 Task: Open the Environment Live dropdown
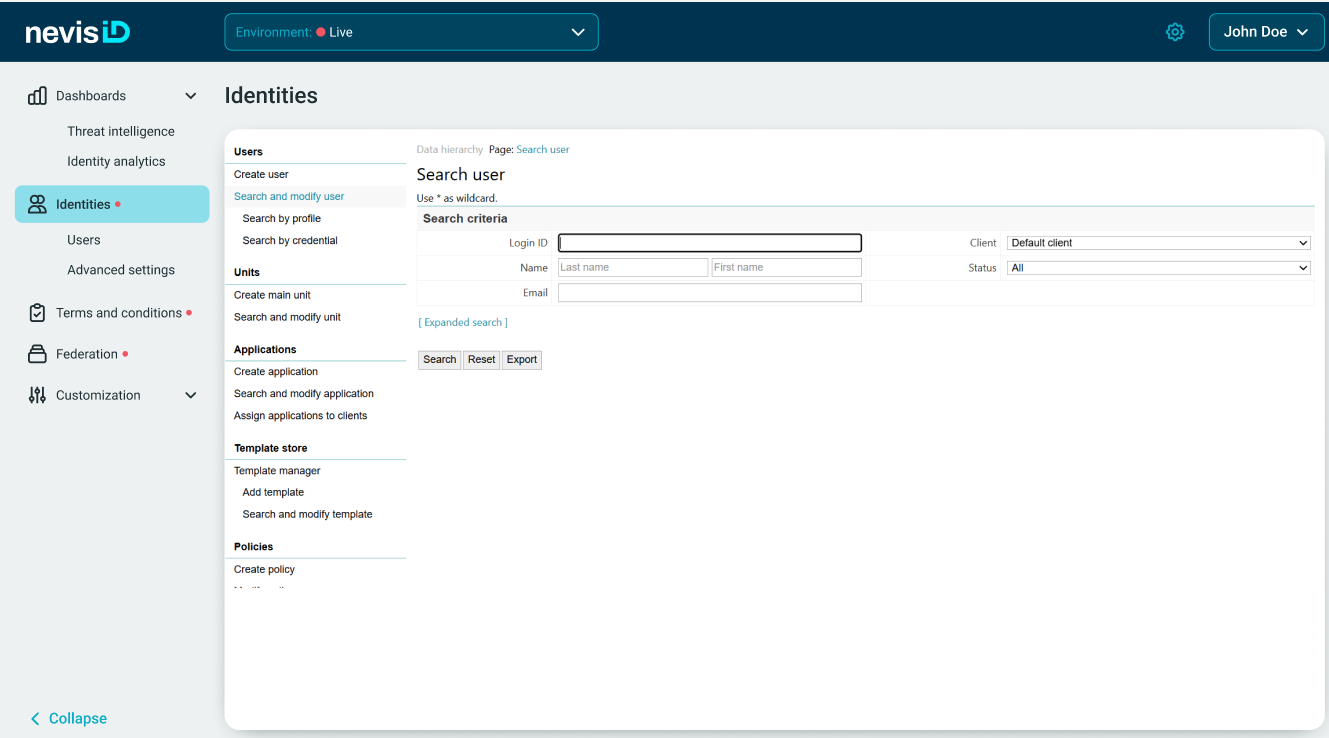click(411, 32)
